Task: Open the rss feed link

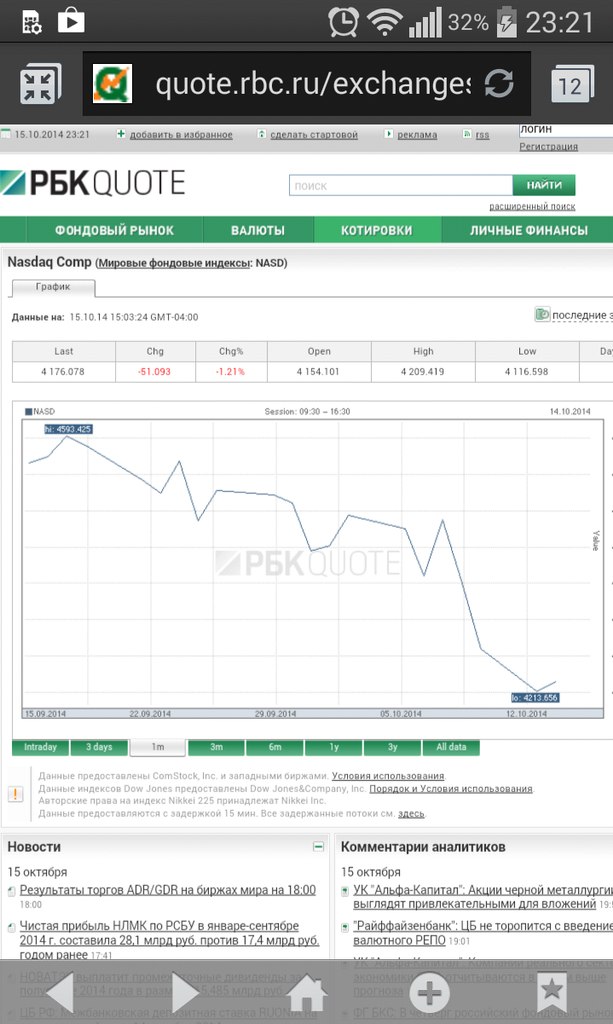Action: tap(482, 135)
